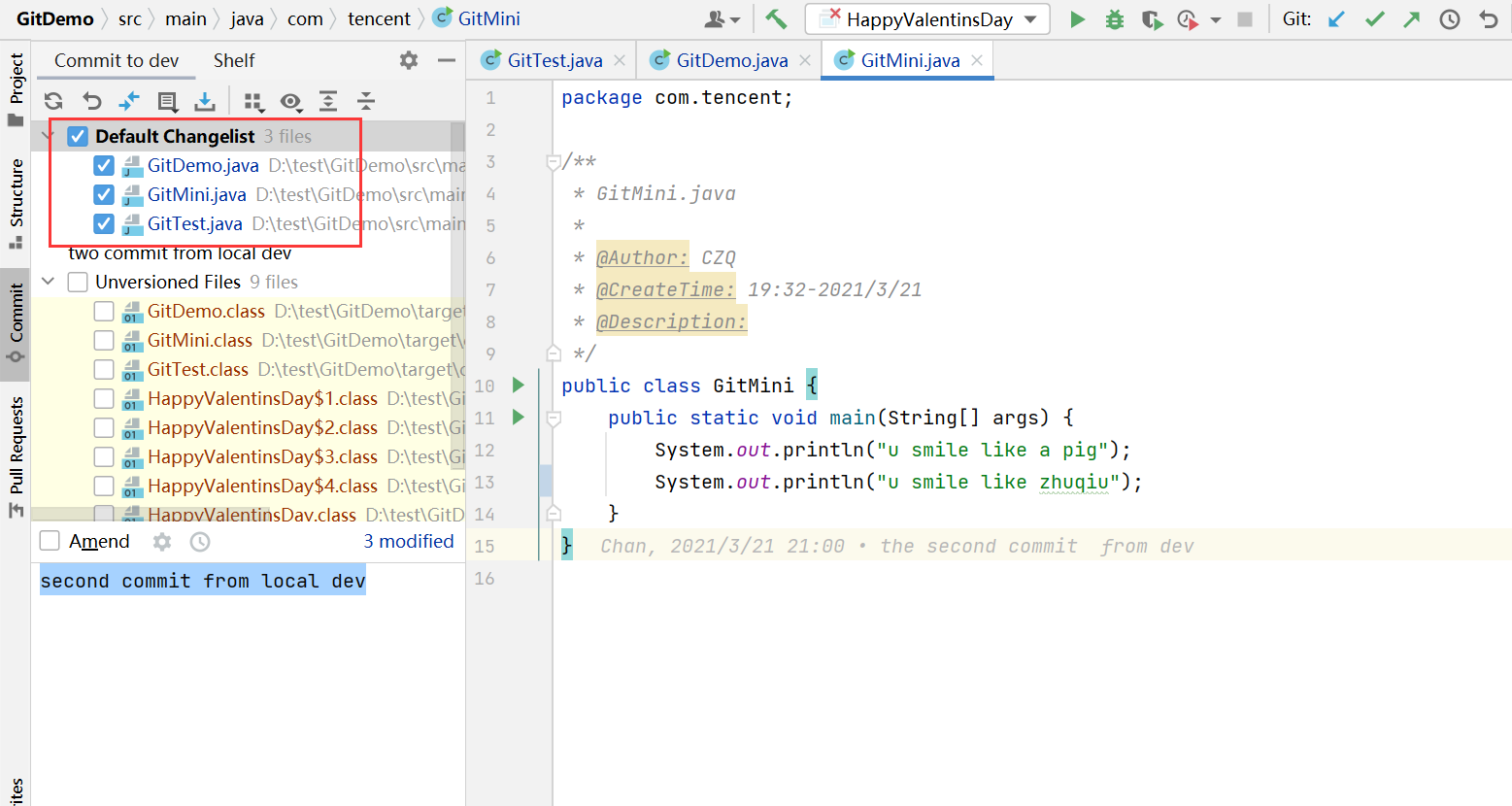The height and width of the screenshot is (806, 1512).
Task: Check the GitMini.class checkbox
Action: [104, 340]
